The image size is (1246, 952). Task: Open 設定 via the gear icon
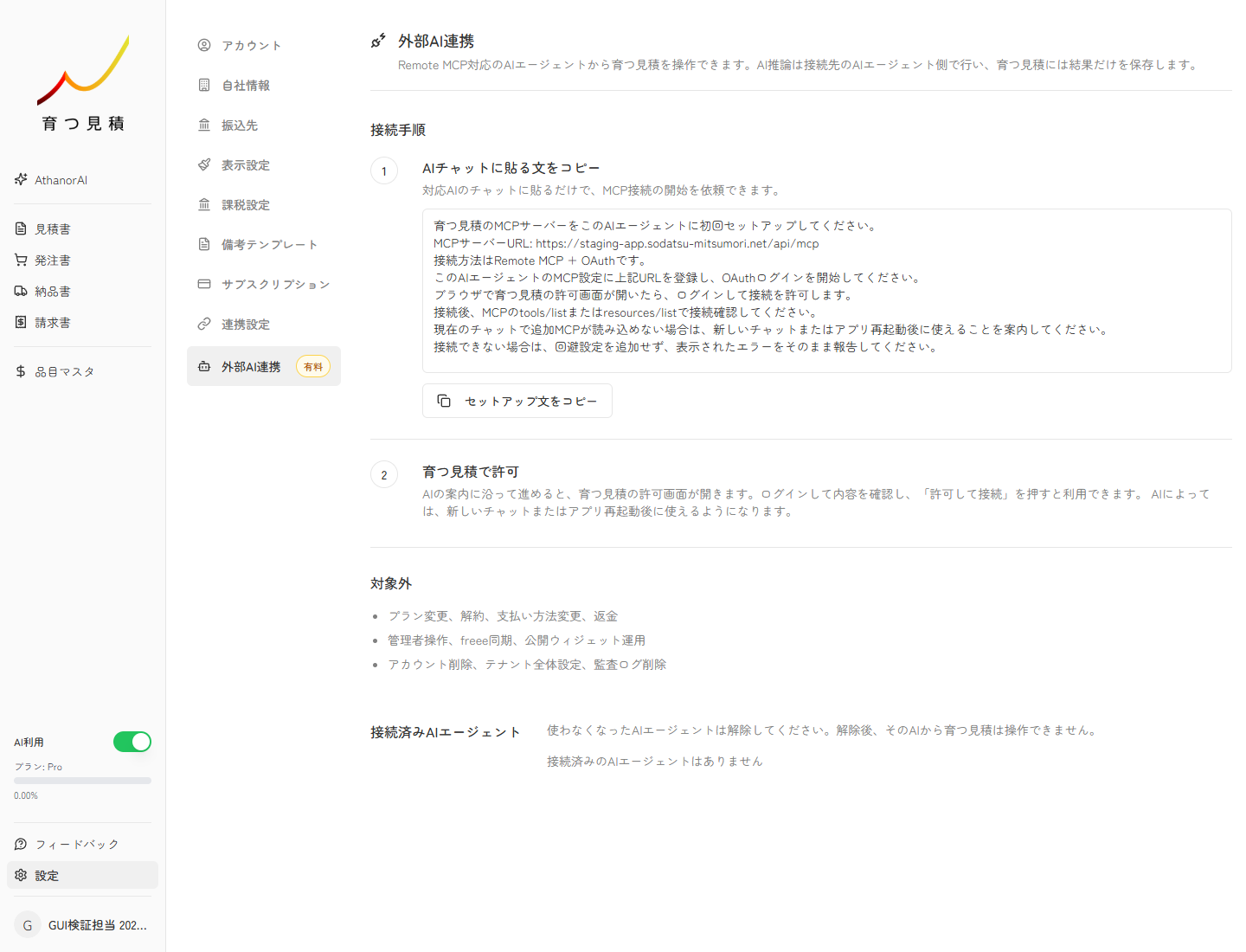pos(21,875)
